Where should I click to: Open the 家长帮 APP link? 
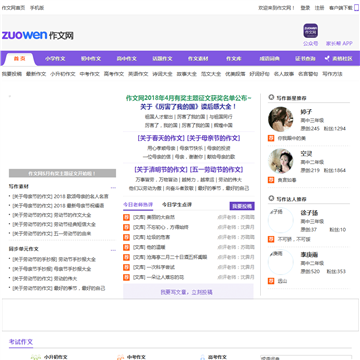(x=339, y=43)
